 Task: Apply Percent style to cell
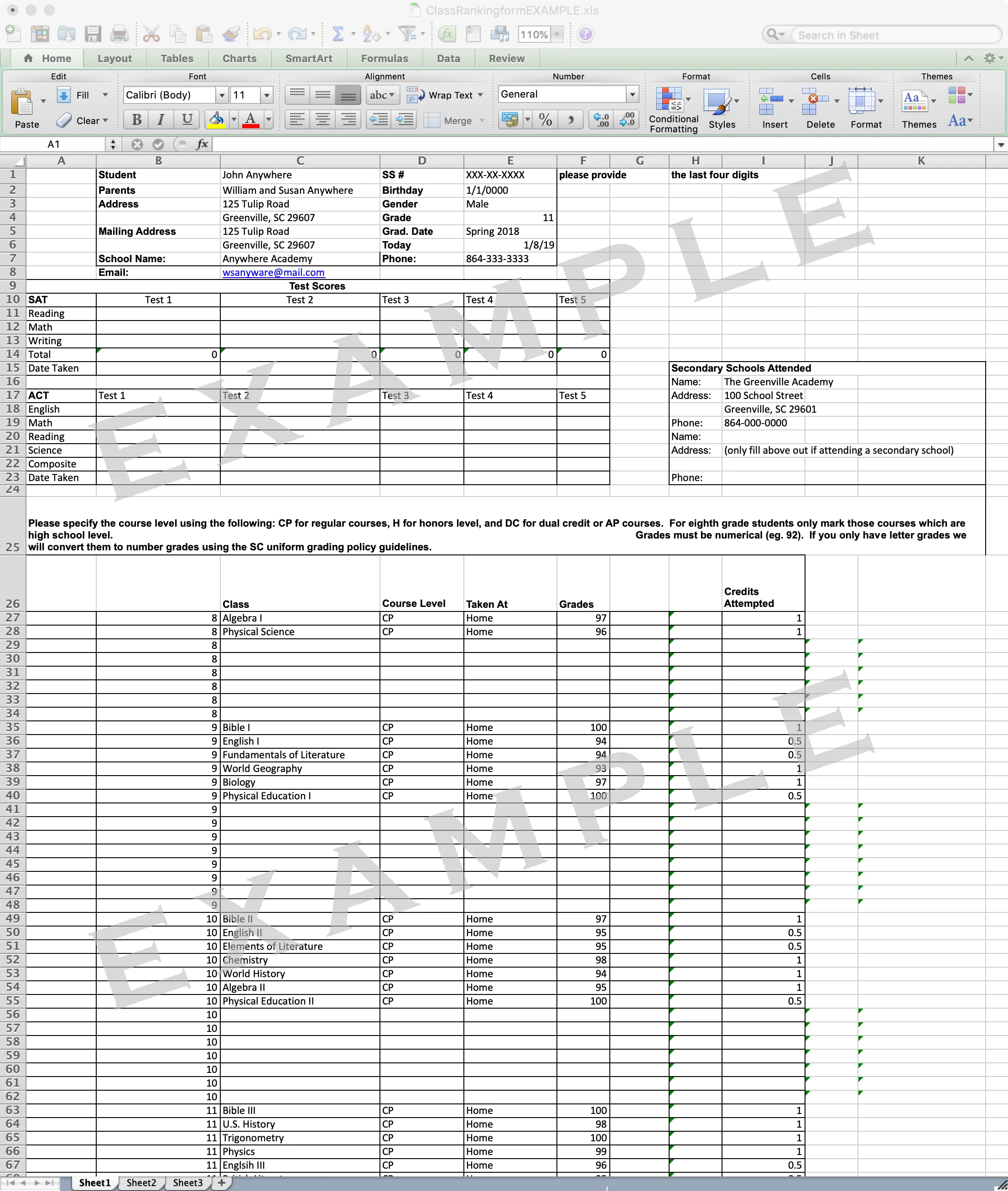click(x=545, y=120)
